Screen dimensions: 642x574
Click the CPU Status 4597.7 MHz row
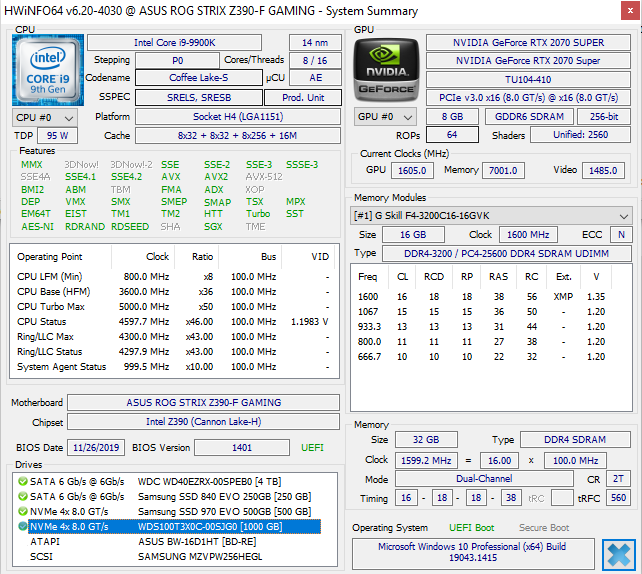pos(174,322)
